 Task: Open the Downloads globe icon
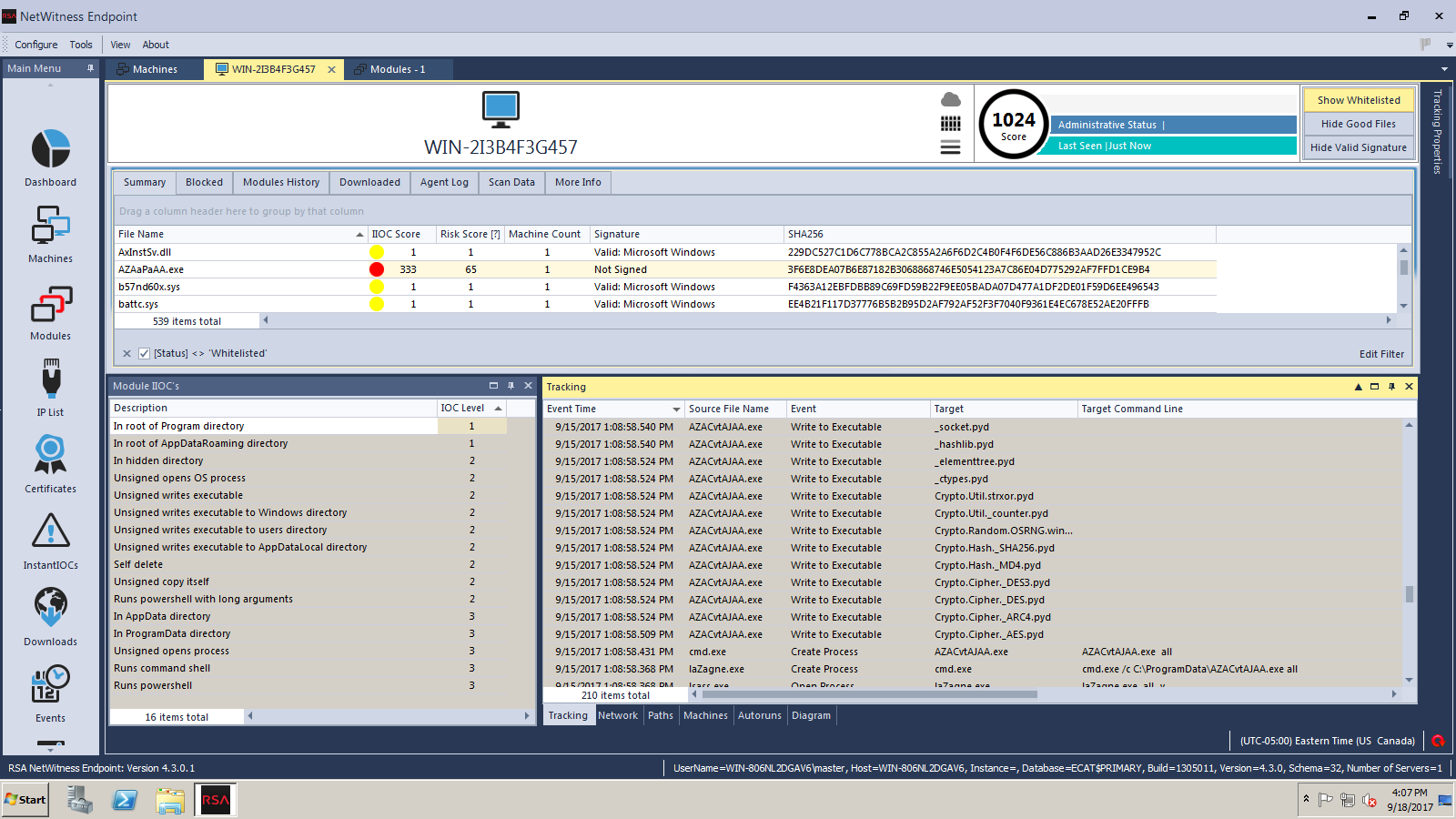point(51,608)
